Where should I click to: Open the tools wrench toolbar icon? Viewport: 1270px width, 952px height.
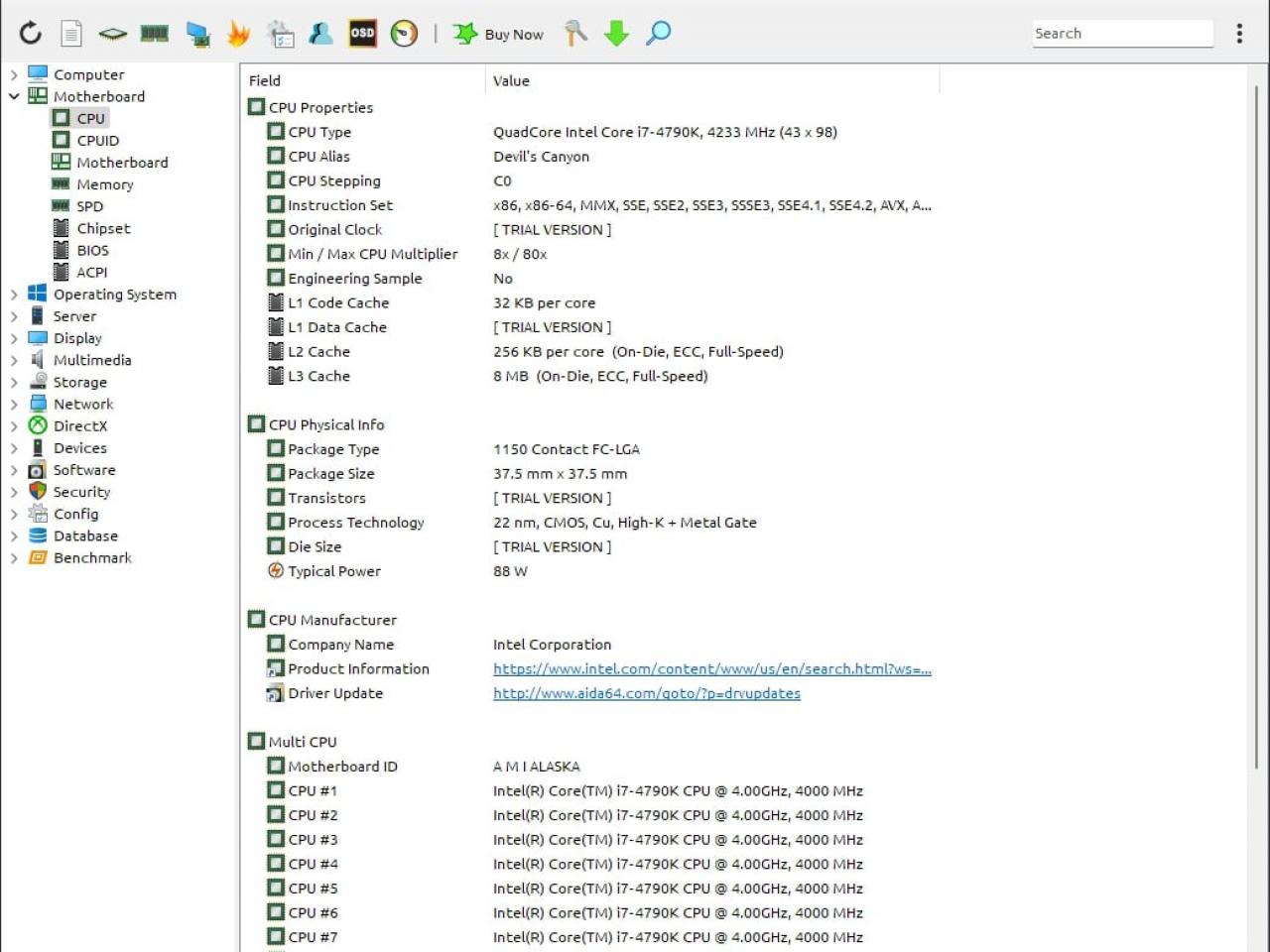click(575, 34)
